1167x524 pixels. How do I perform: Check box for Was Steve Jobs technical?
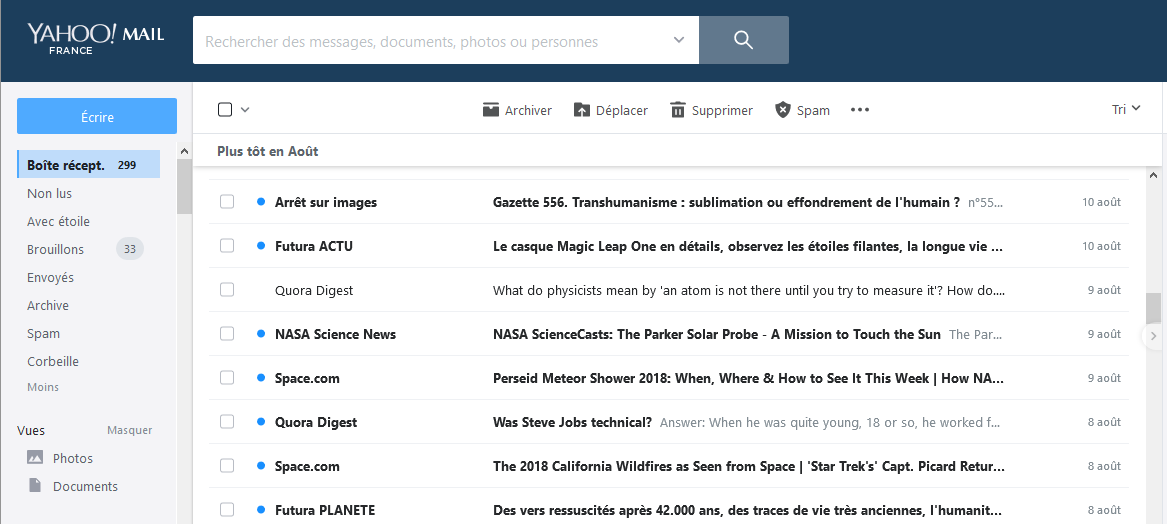point(227,422)
